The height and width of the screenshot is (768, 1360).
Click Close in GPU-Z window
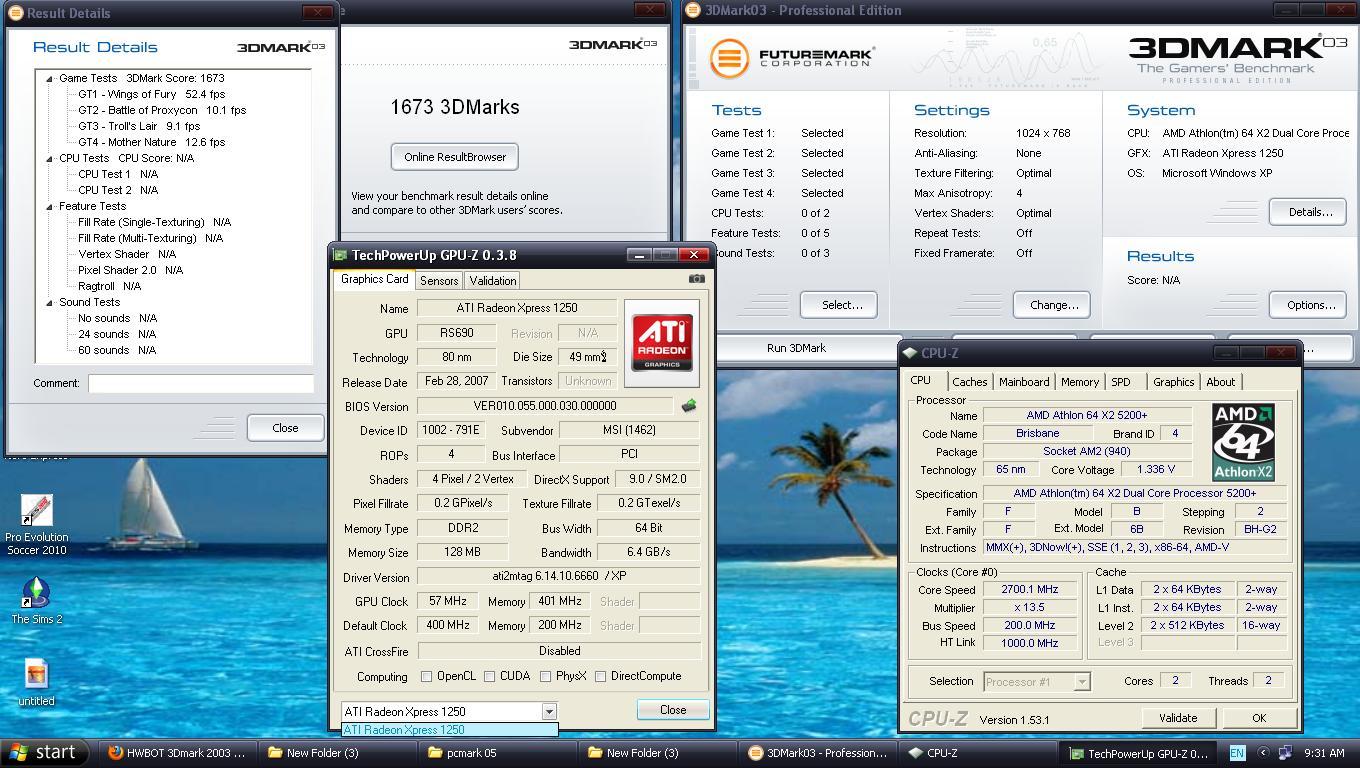[673, 710]
